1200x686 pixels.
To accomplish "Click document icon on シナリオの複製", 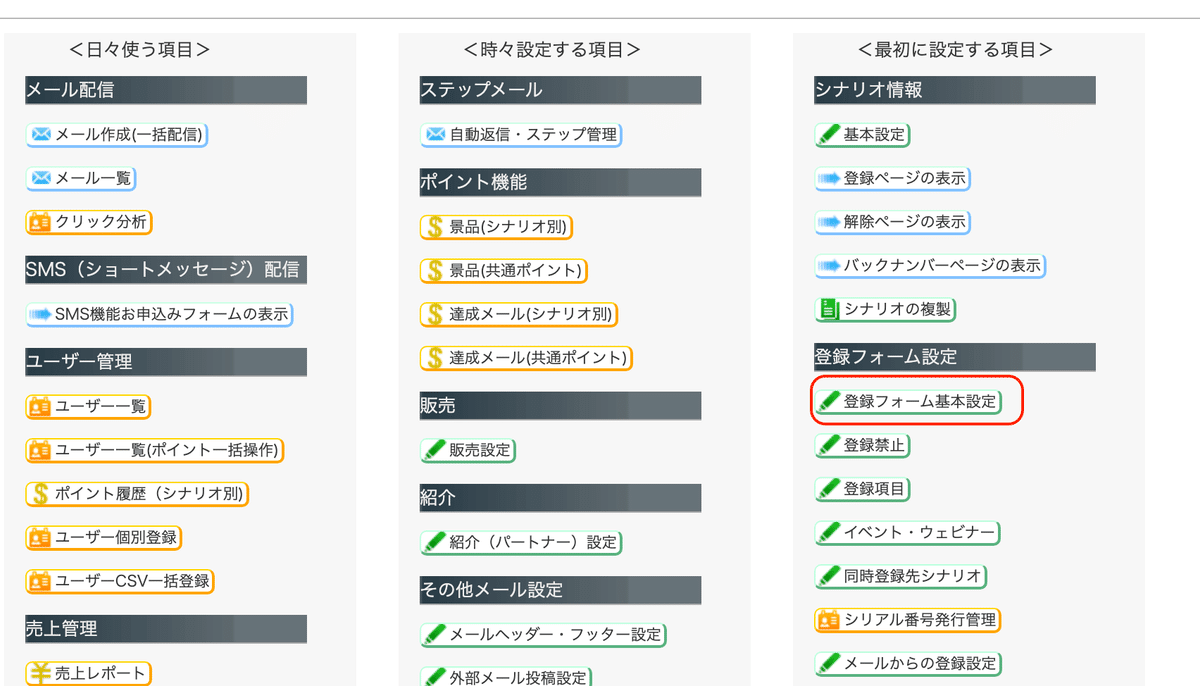I will pyautogui.click(x=829, y=309).
